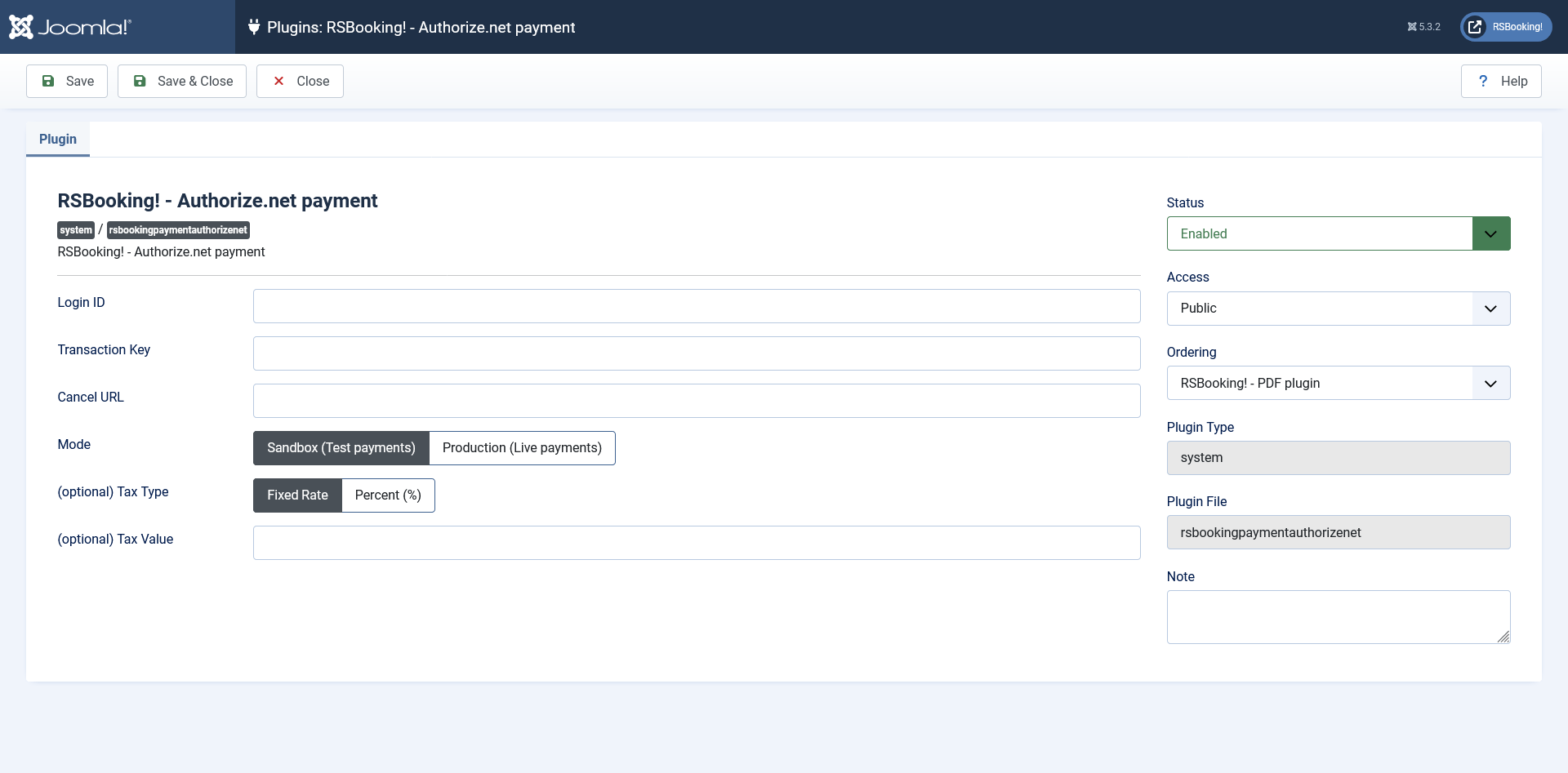This screenshot has width=1568, height=773.
Task: Select Production (Live payments) mode
Action: point(522,448)
